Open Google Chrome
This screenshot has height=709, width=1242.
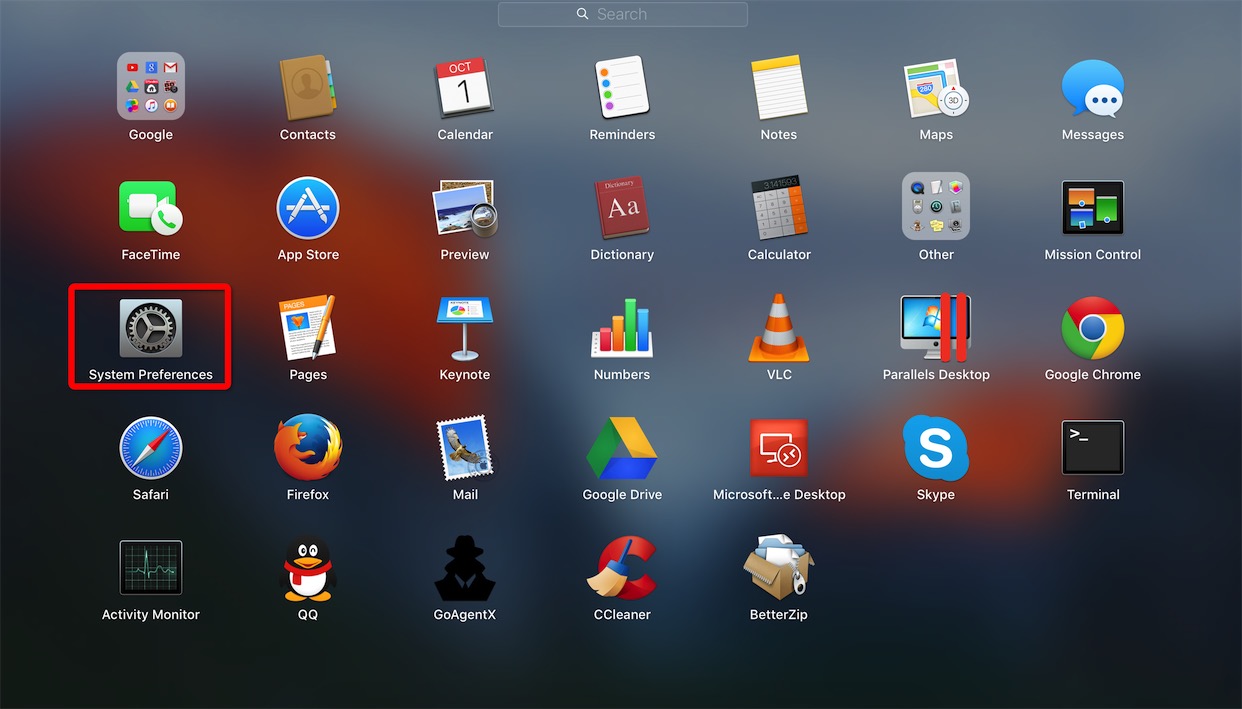pos(1093,327)
